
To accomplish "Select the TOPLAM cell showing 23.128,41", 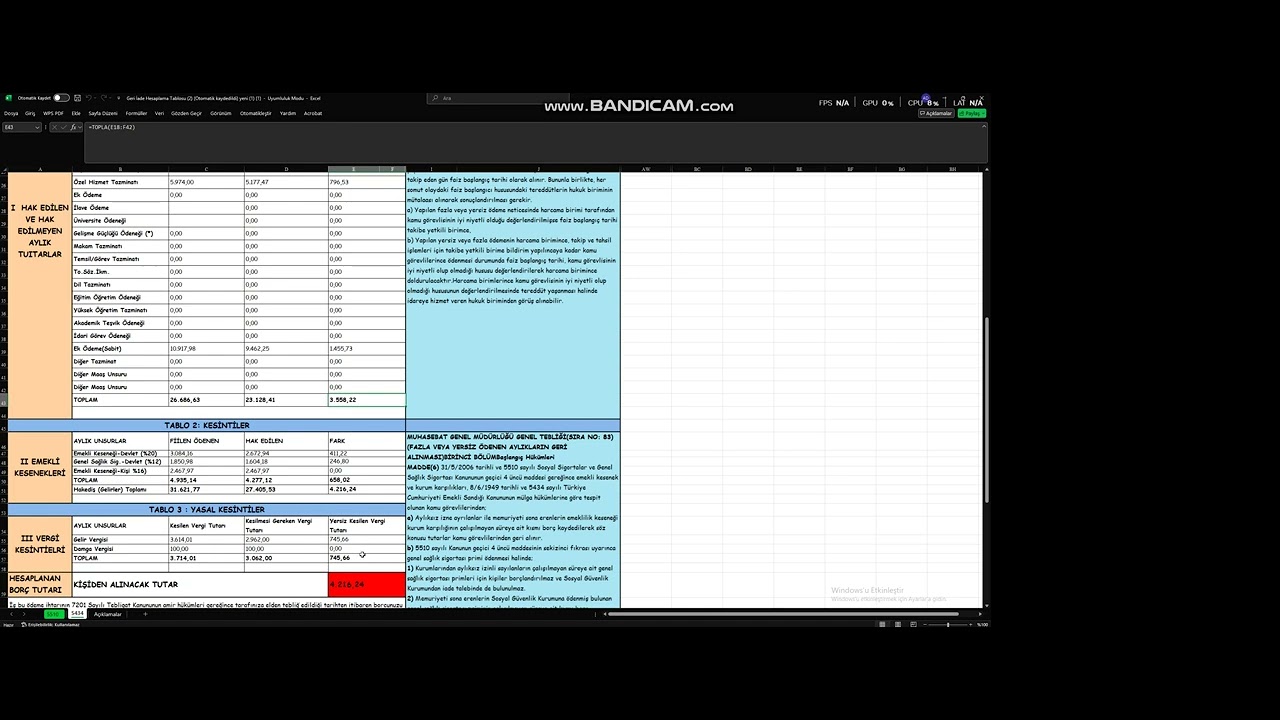I will pyautogui.click(x=286, y=399).
